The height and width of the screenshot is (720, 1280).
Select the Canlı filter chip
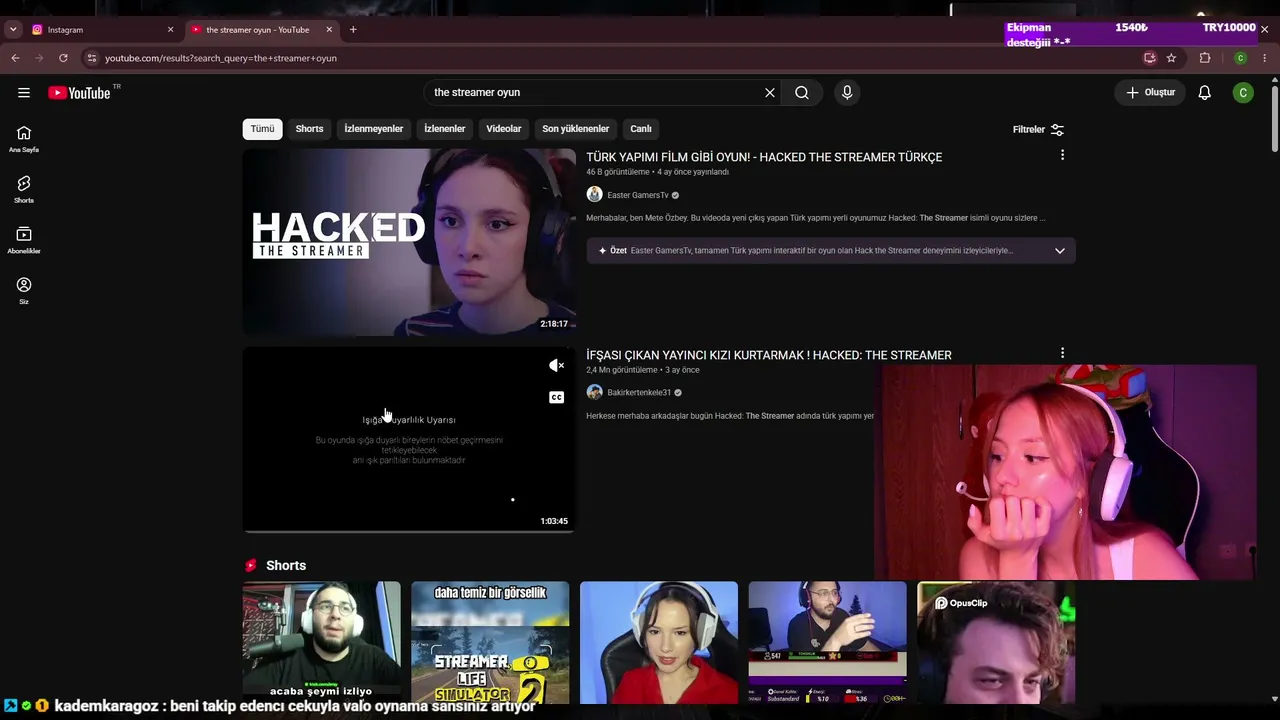(641, 129)
